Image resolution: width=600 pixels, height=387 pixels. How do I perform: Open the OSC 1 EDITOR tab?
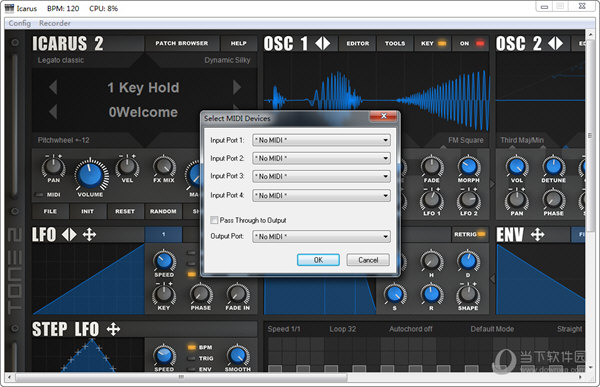(x=358, y=43)
